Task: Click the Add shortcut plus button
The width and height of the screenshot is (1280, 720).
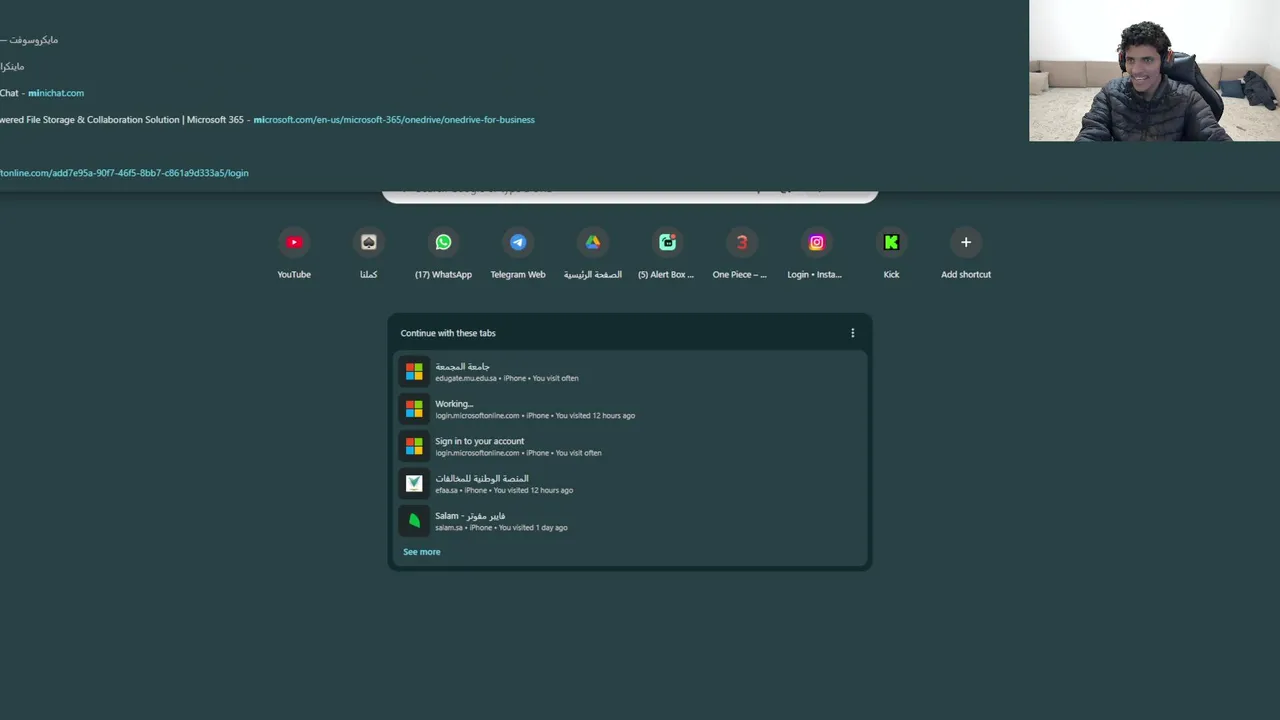Action: click(966, 242)
